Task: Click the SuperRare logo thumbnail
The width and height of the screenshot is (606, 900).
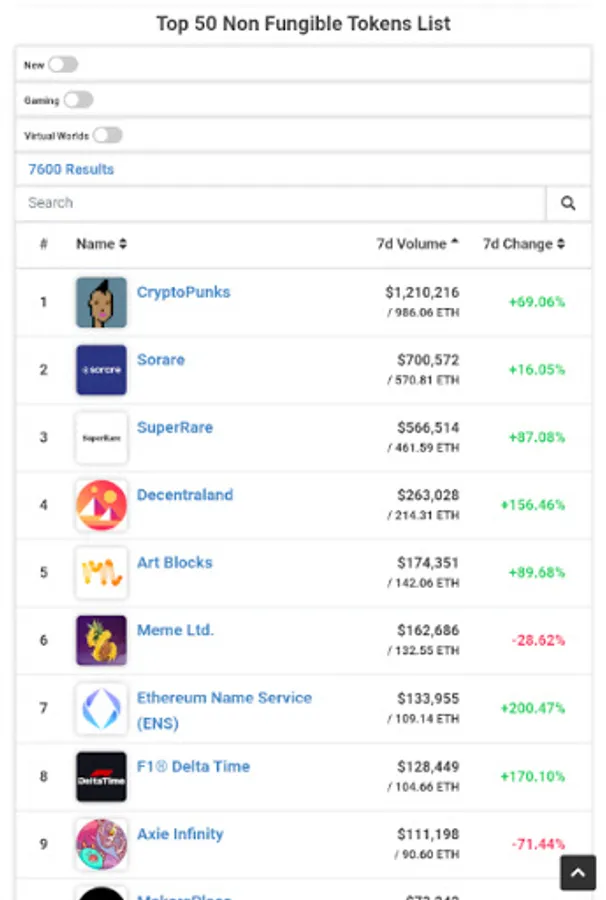Action: coord(101,438)
